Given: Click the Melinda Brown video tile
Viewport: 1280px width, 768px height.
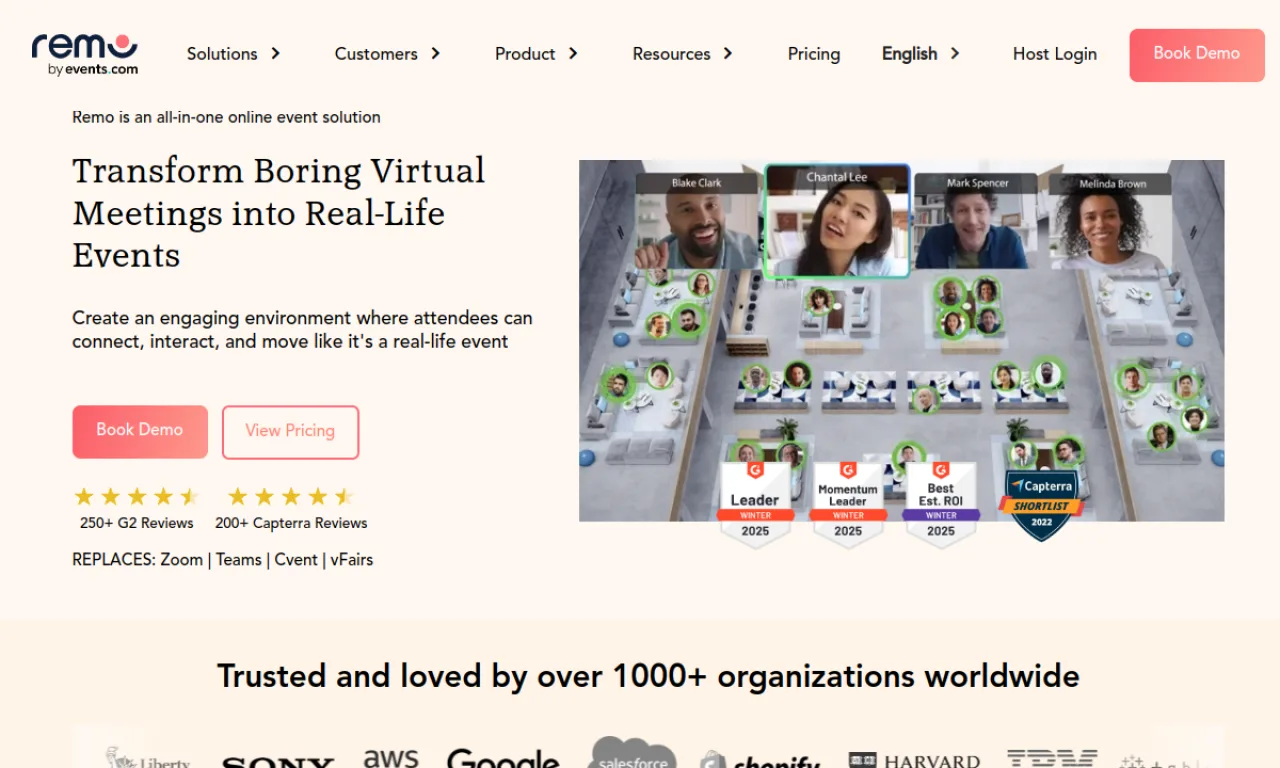Looking at the screenshot, I should click(1112, 221).
